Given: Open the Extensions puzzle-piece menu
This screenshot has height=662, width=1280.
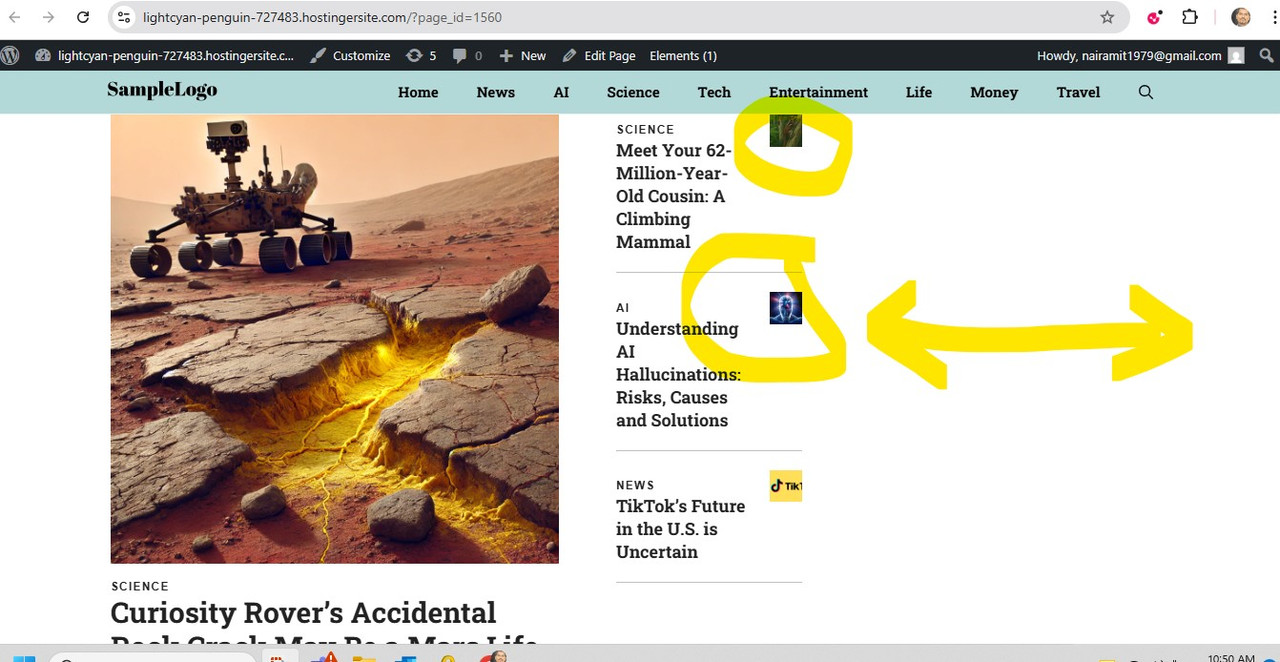Looking at the screenshot, I should tap(1190, 17).
